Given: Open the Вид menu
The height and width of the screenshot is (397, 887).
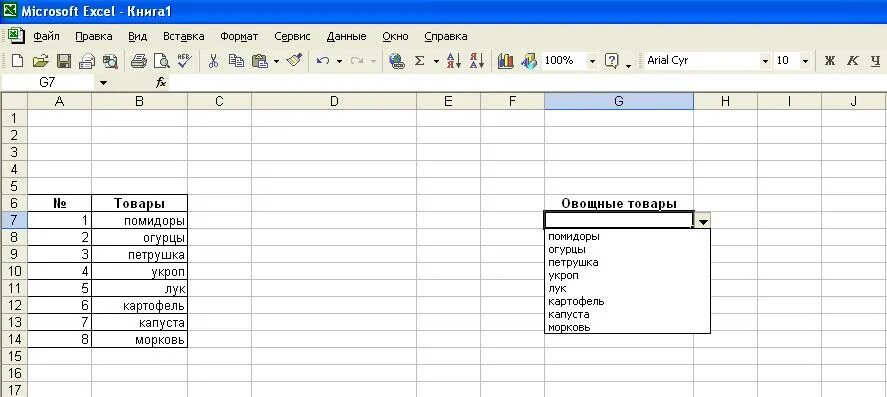Looking at the screenshot, I should pyautogui.click(x=137, y=36).
